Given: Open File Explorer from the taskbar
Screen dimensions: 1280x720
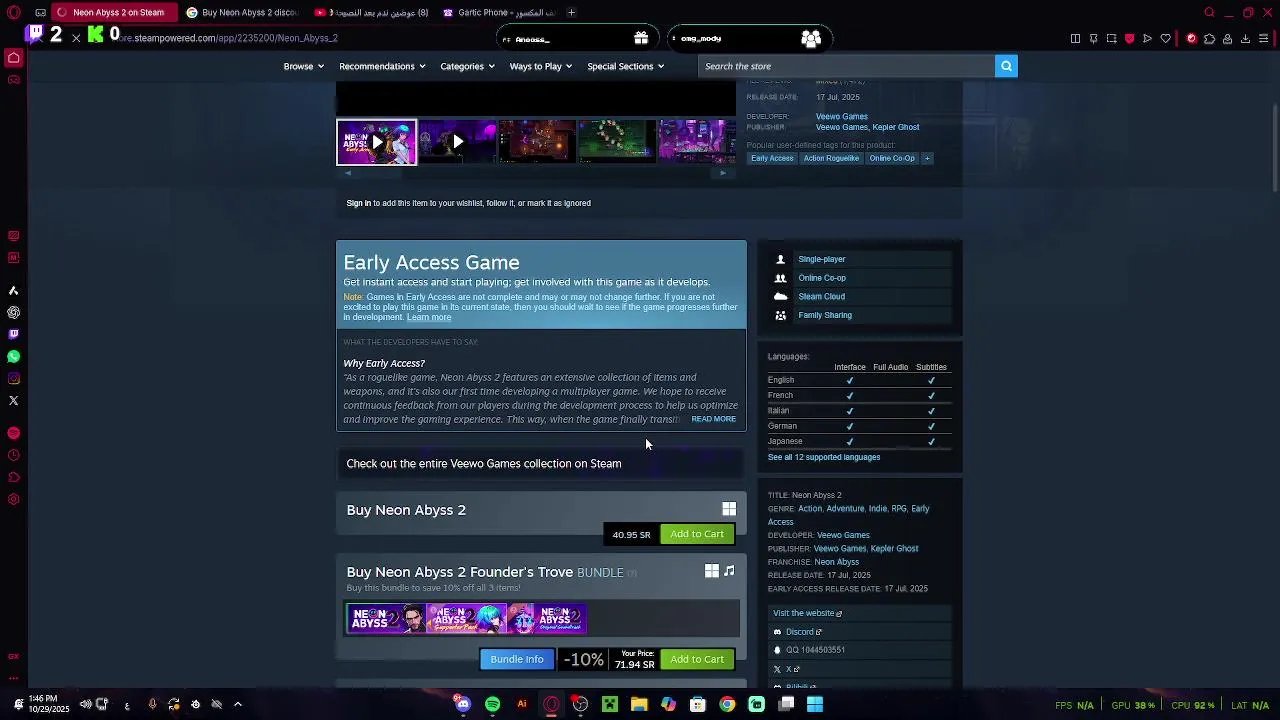Looking at the screenshot, I should point(639,704).
